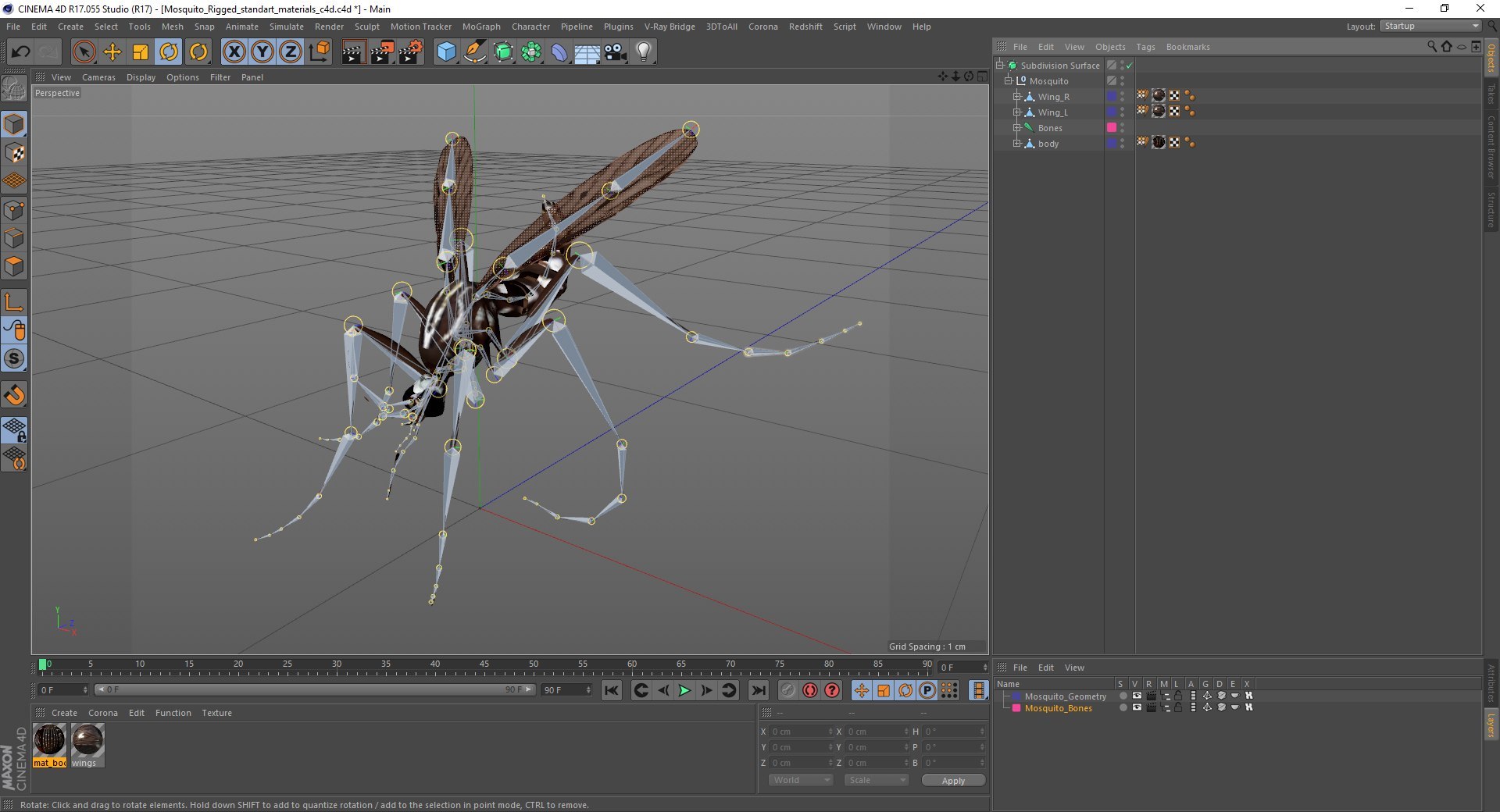This screenshot has height=812, width=1500.
Task: Select the wings material thumbnail
Action: 87,745
